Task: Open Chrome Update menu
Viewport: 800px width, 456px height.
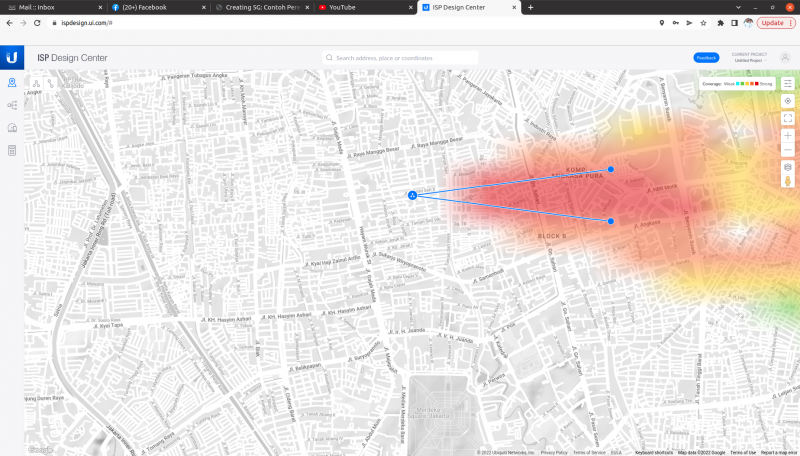Action: click(x=776, y=22)
